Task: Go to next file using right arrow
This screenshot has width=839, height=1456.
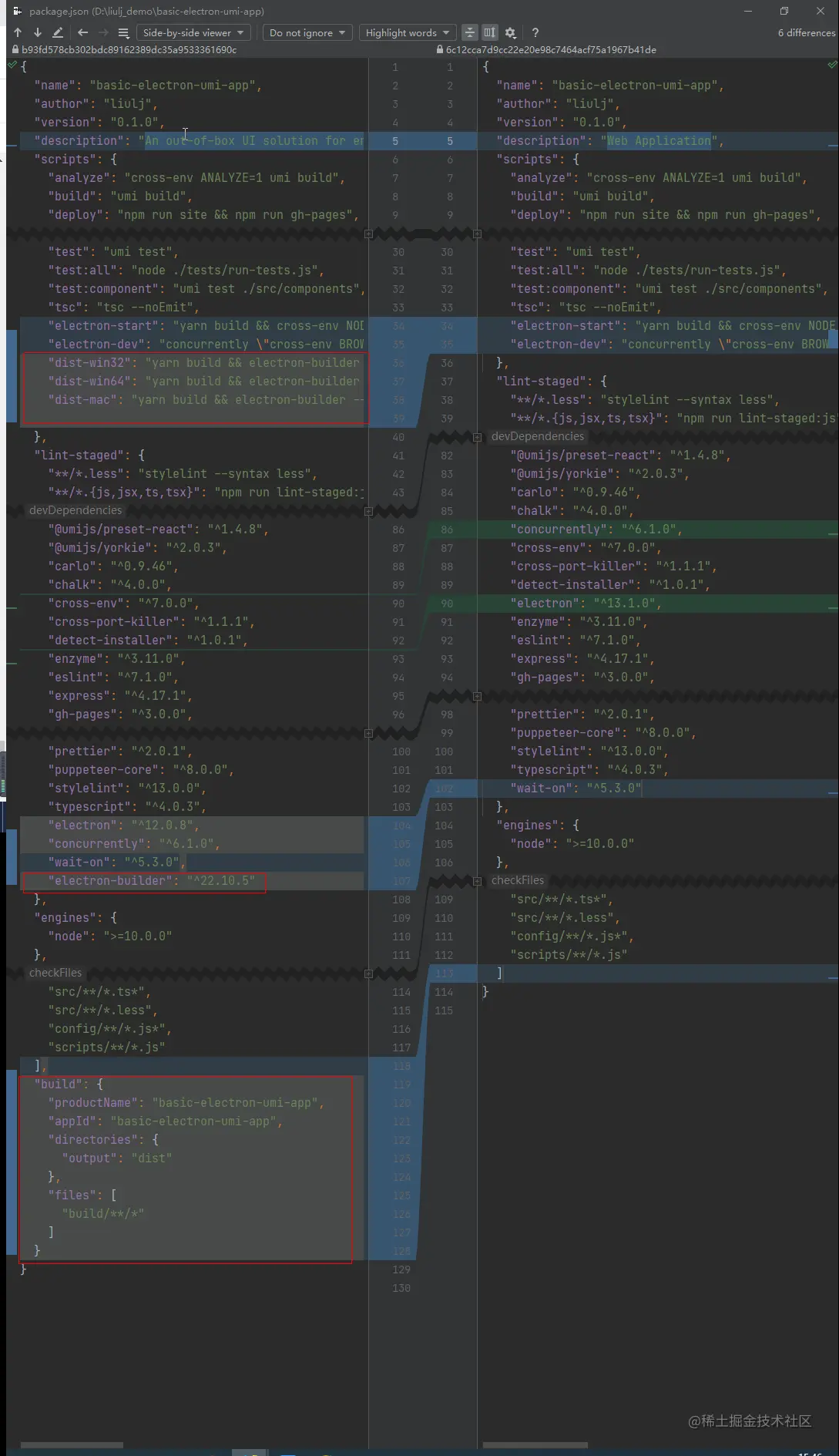Action: [x=103, y=32]
